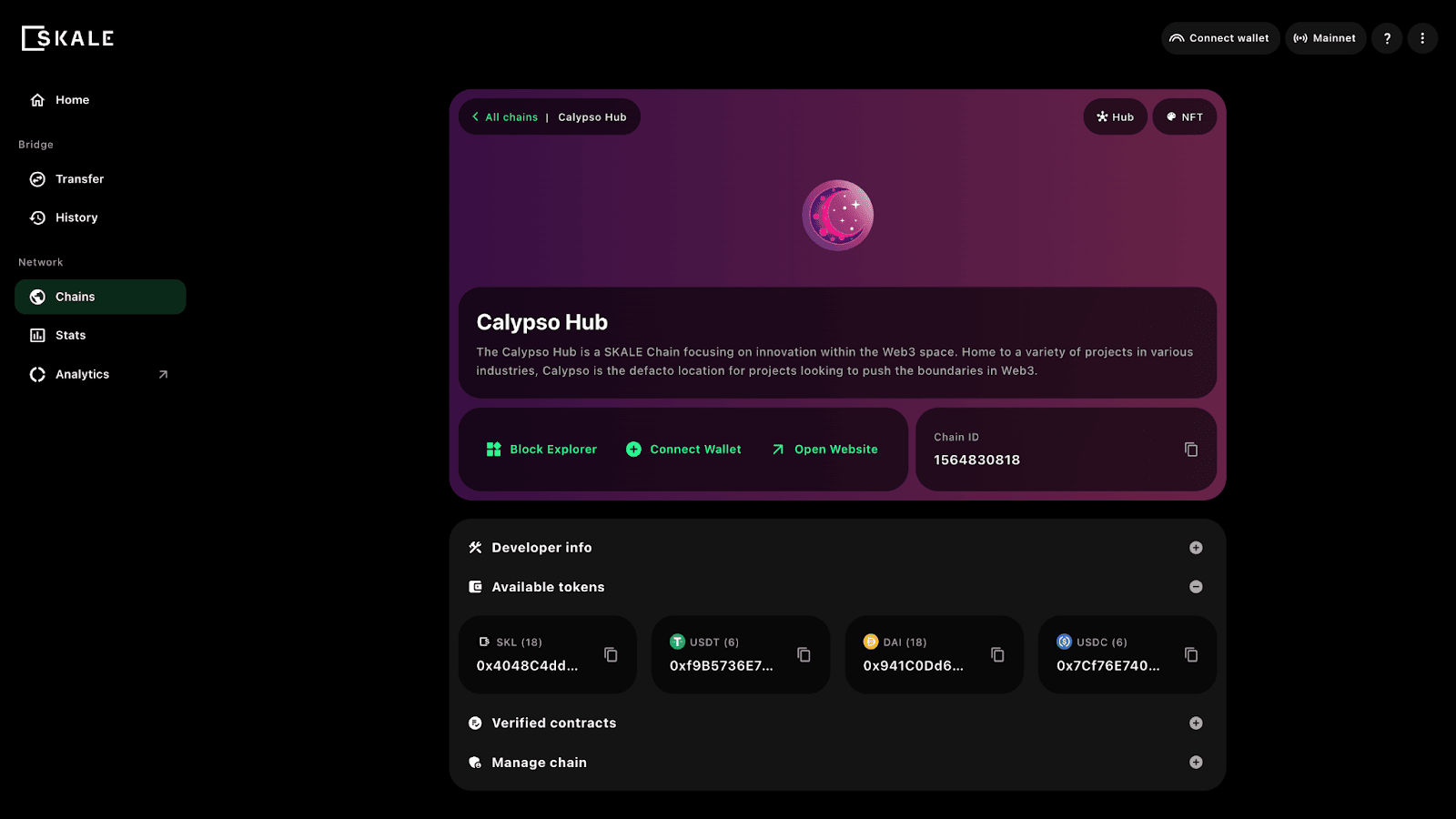Go back to All chains
Screen dimensions: 1456x819
(x=505, y=117)
